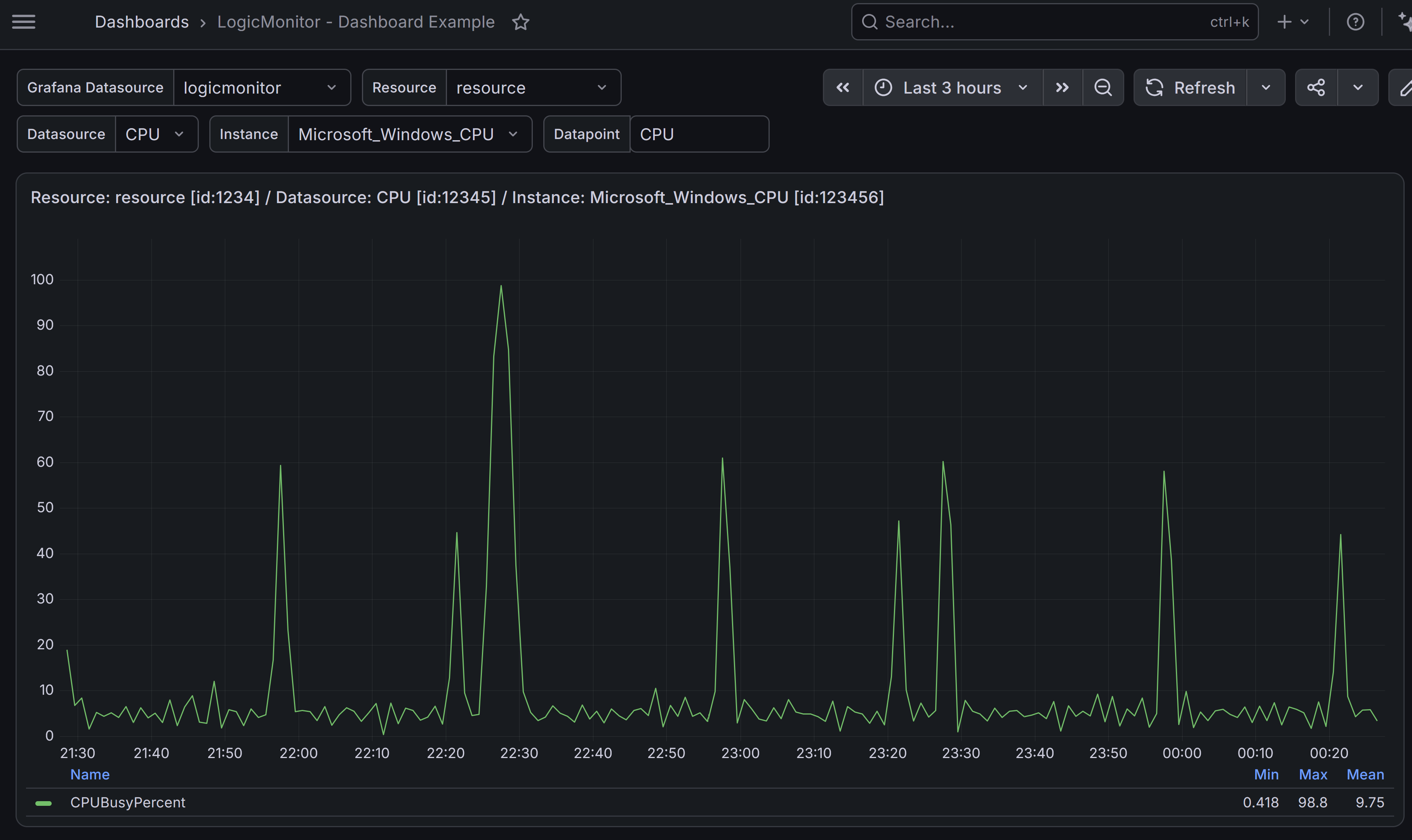Click the panel title starting with Resource: resource
The height and width of the screenshot is (840, 1412).
point(457,197)
